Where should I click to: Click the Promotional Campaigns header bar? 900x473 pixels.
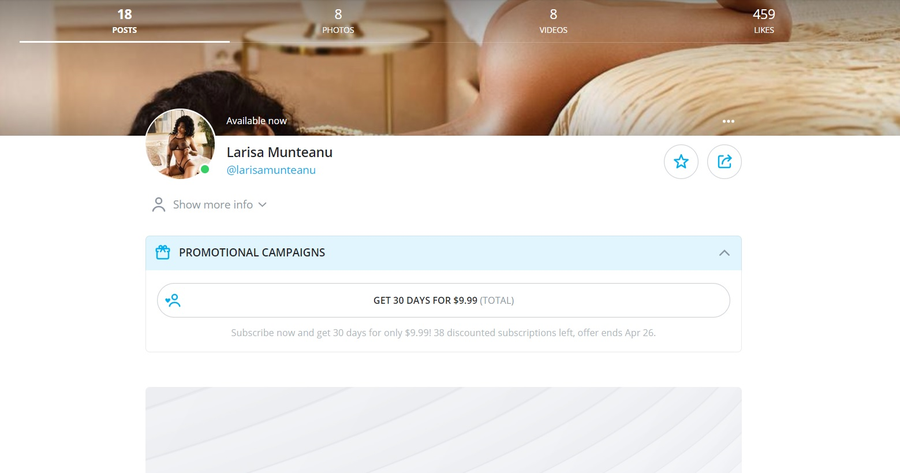(443, 253)
